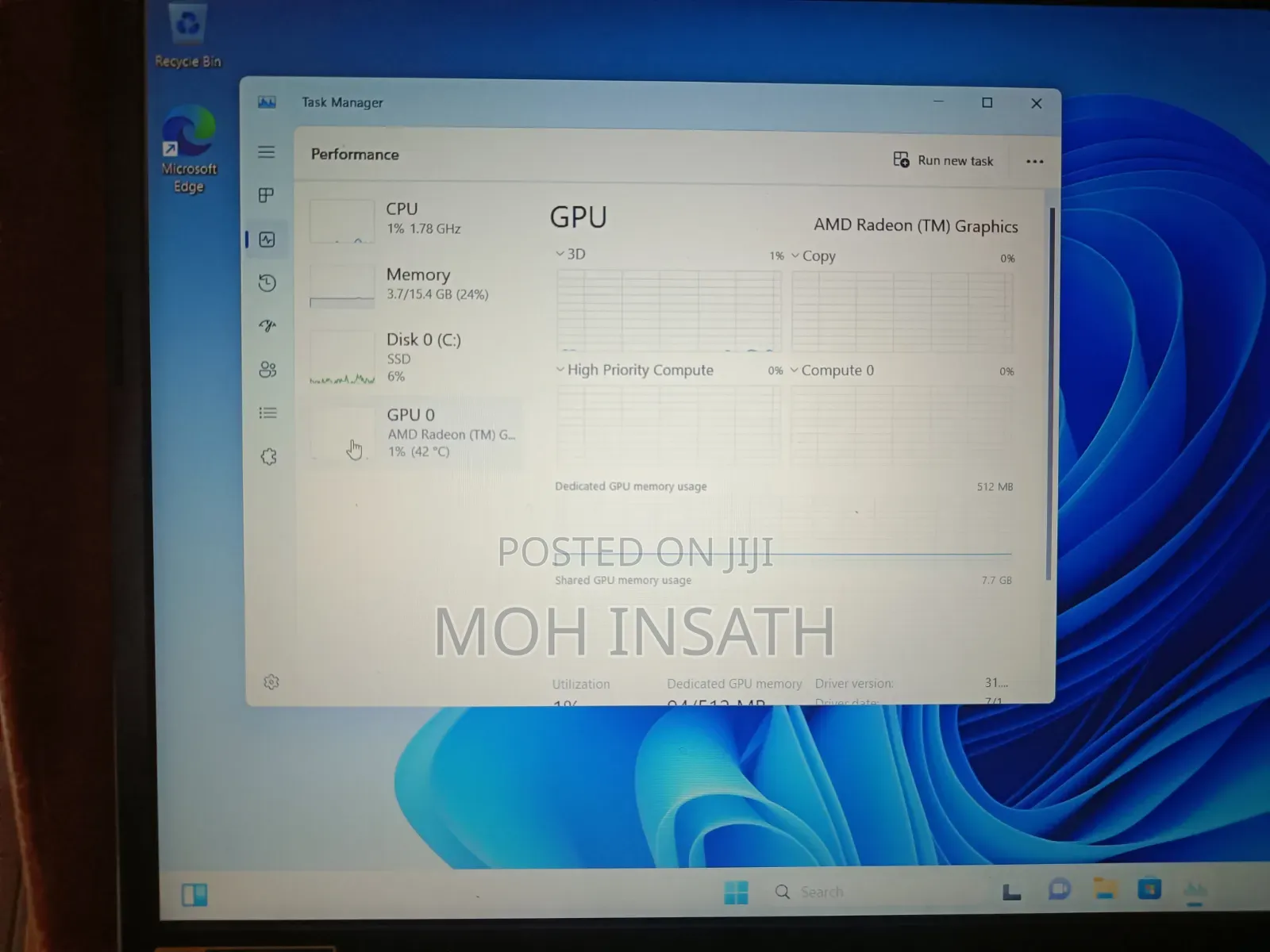
Task: Open the Startup apps icon in sidebar
Action: (x=267, y=325)
